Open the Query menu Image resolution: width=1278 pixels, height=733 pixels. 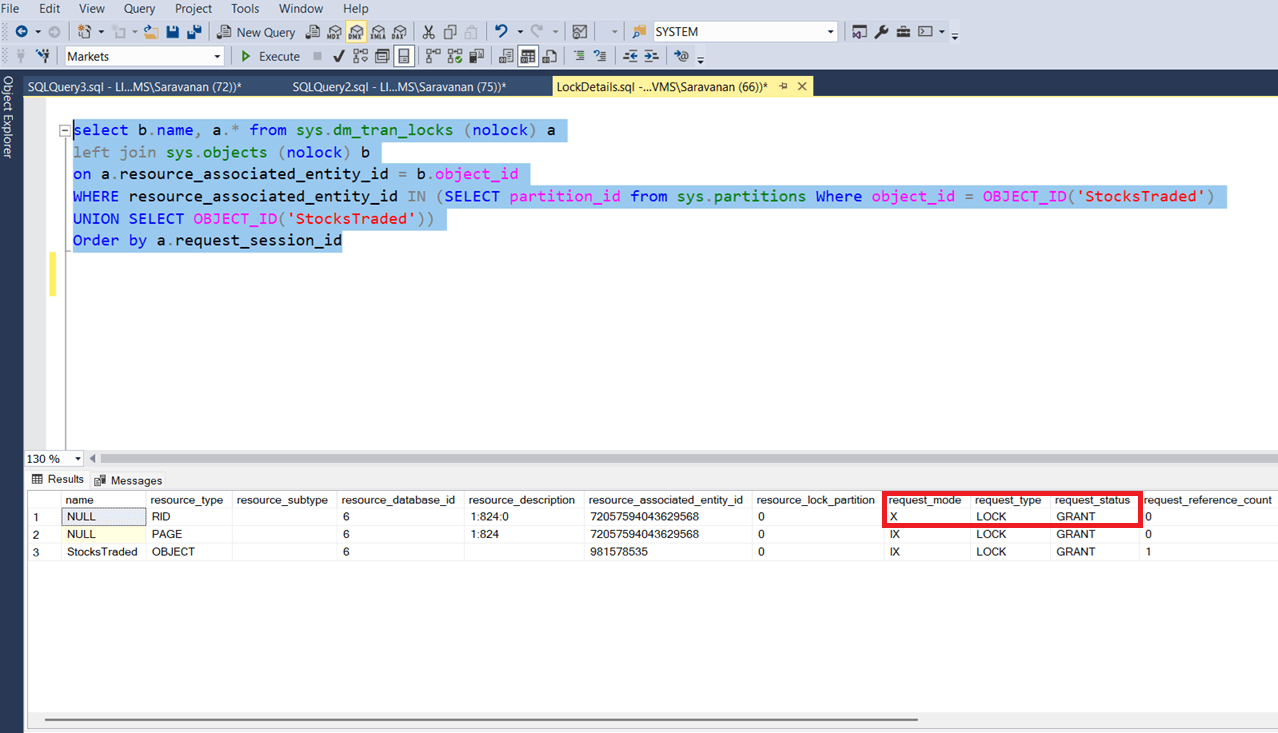pos(139,8)
